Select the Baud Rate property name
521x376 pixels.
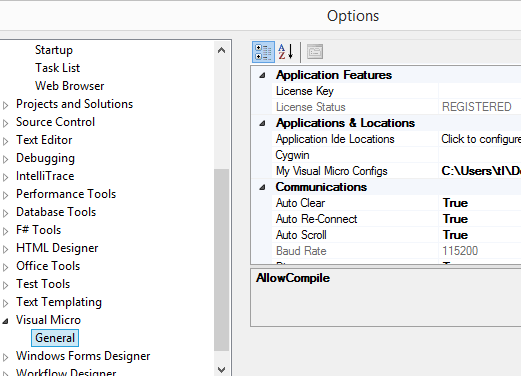(301, 251)
